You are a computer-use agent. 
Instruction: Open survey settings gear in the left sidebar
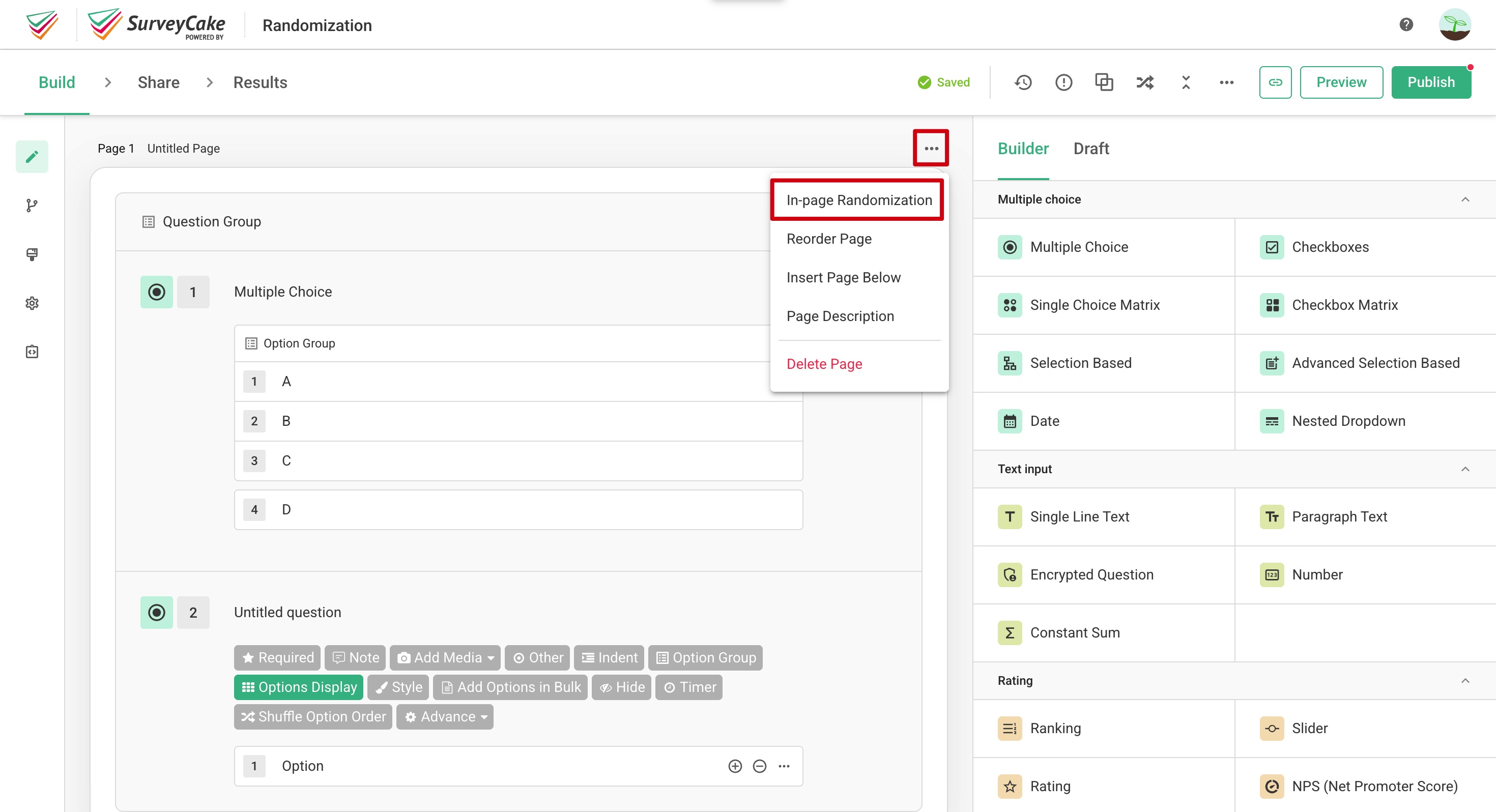pos(32,303)
